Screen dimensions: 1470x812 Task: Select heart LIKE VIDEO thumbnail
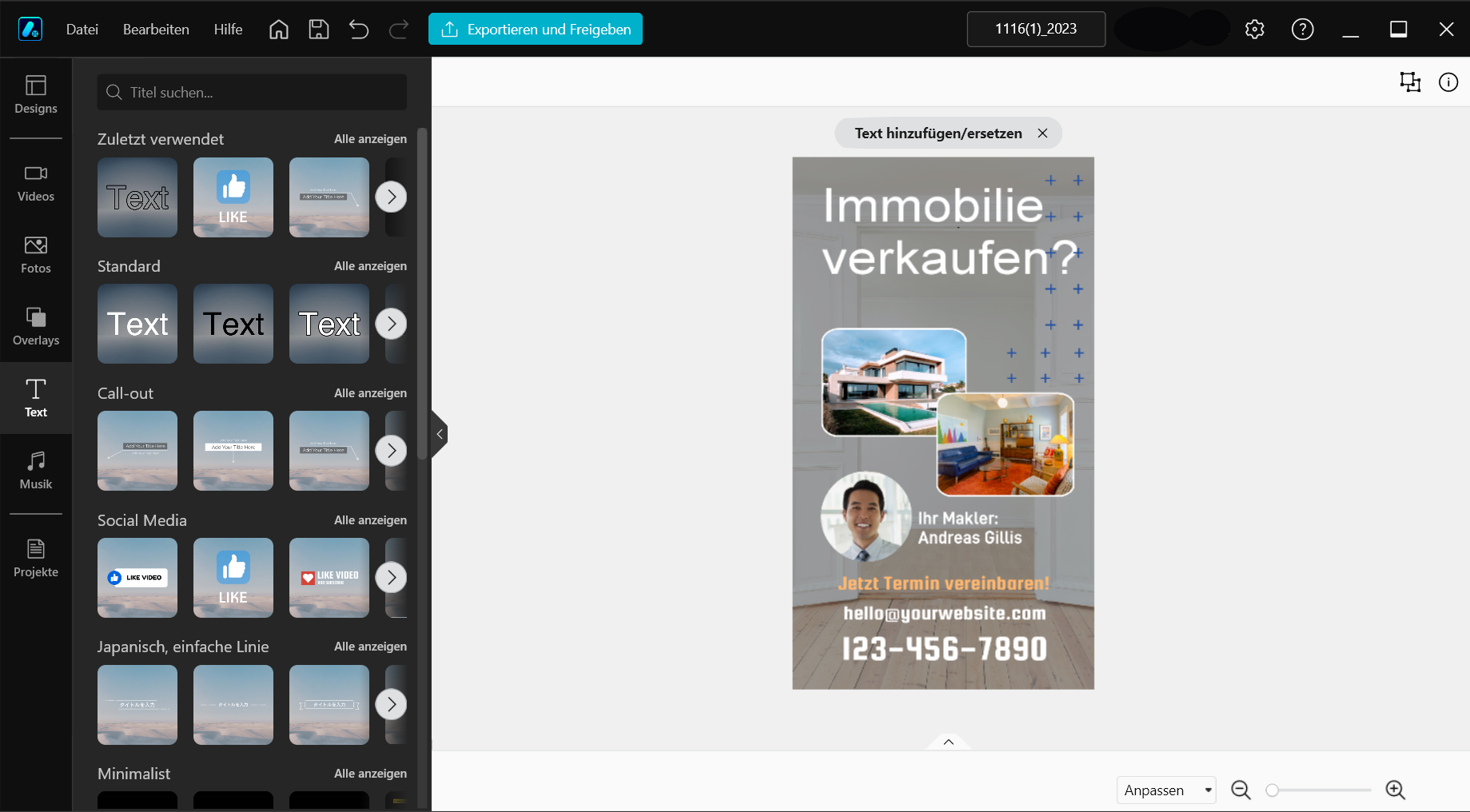(329, 578)
